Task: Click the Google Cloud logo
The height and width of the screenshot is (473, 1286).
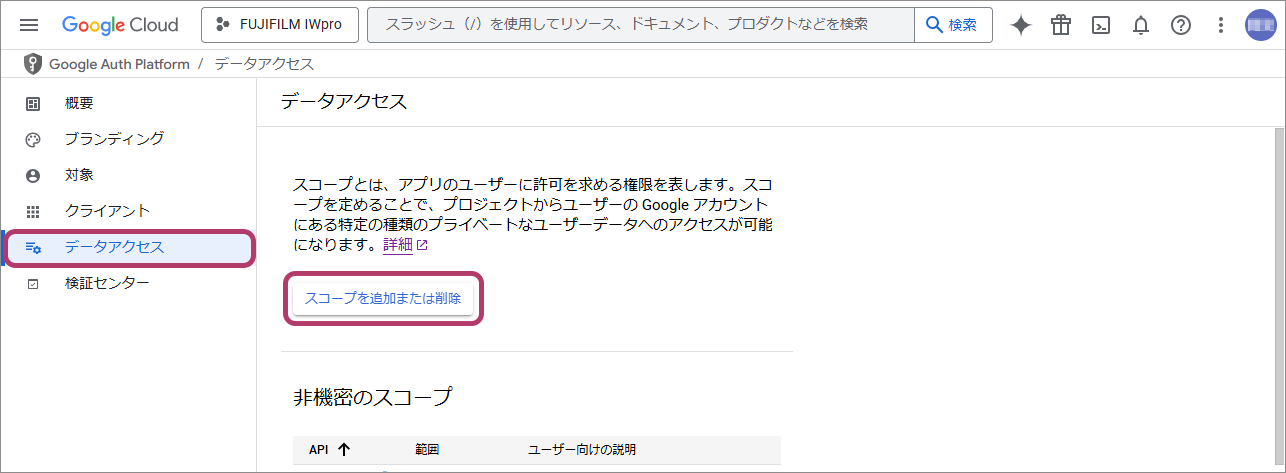Action: 120,25
